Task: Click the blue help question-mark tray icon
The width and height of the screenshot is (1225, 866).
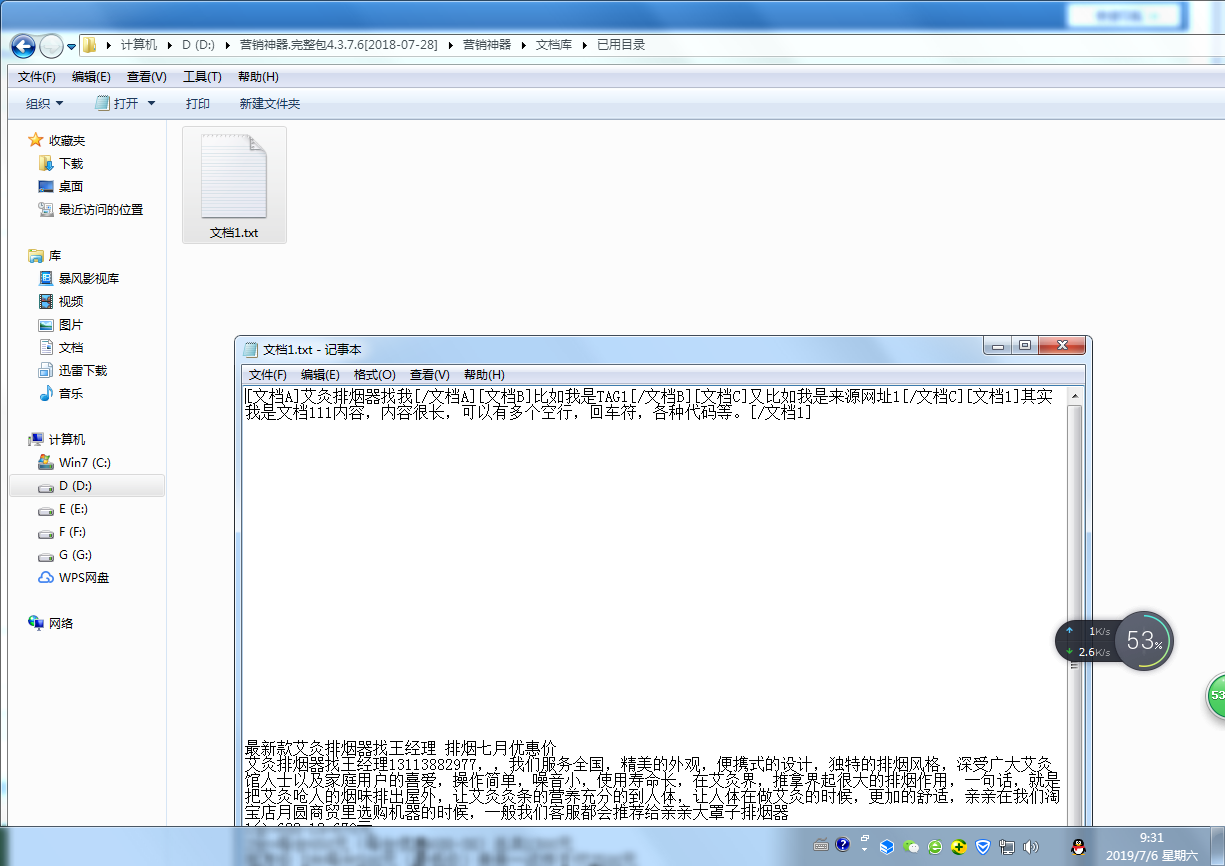Action: tap(843, 846)
